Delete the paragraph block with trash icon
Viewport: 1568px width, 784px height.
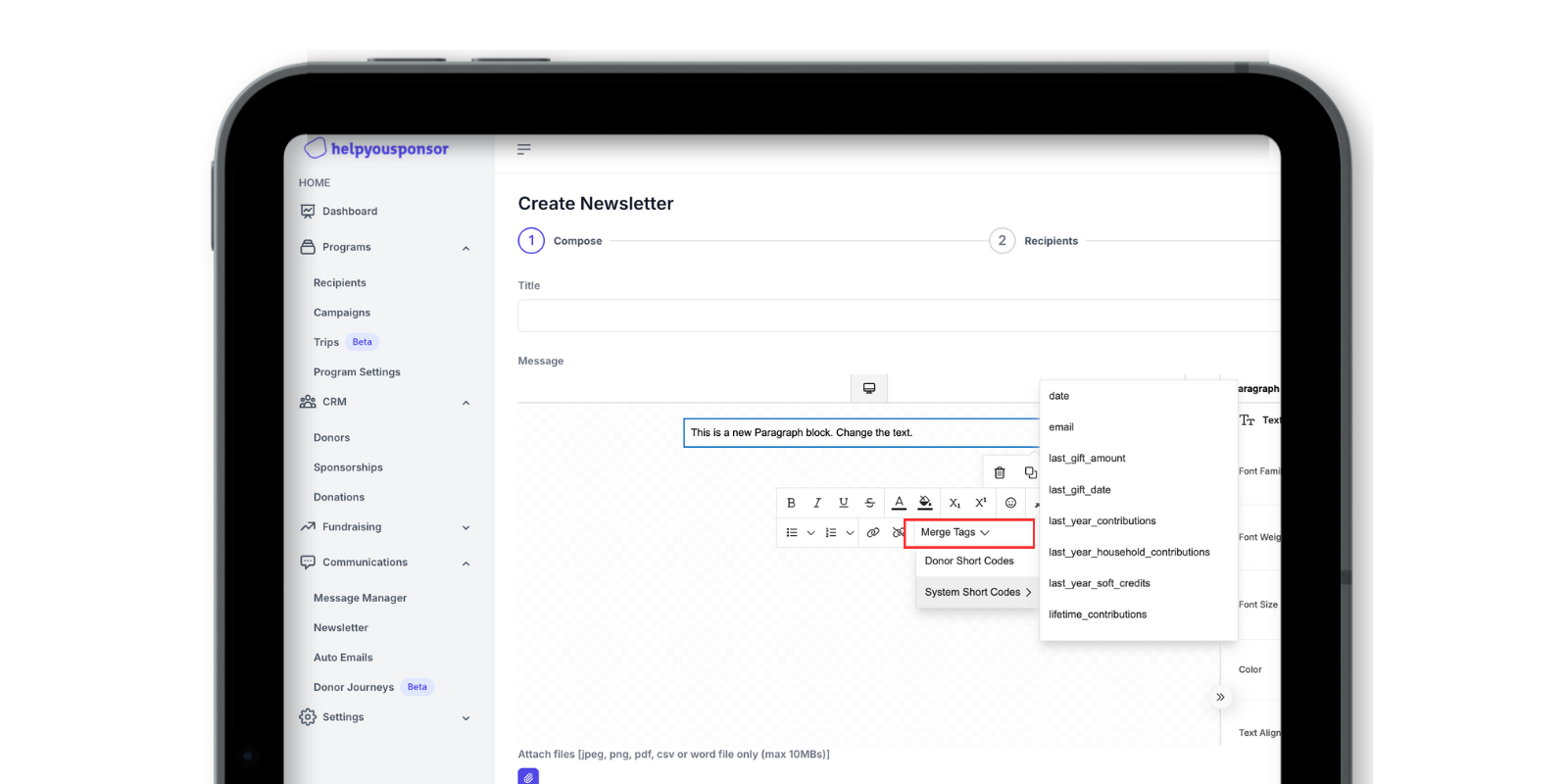pos(1000,472)
